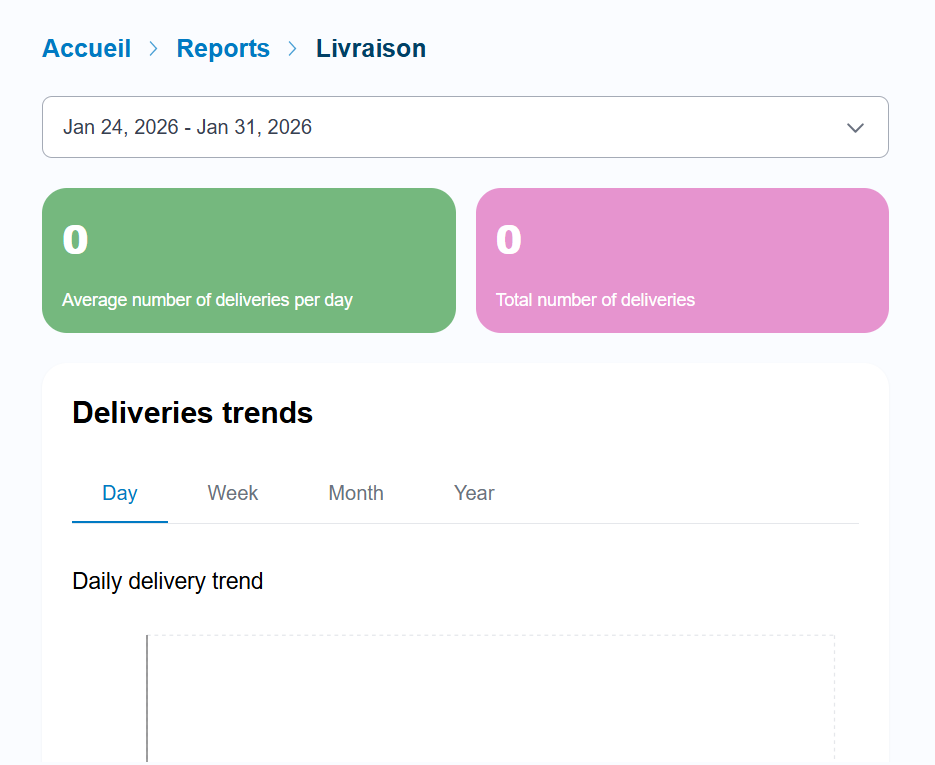Select the zero value in the green card
Viewport: 935px width, 765px height.
[x=75, y=240]
